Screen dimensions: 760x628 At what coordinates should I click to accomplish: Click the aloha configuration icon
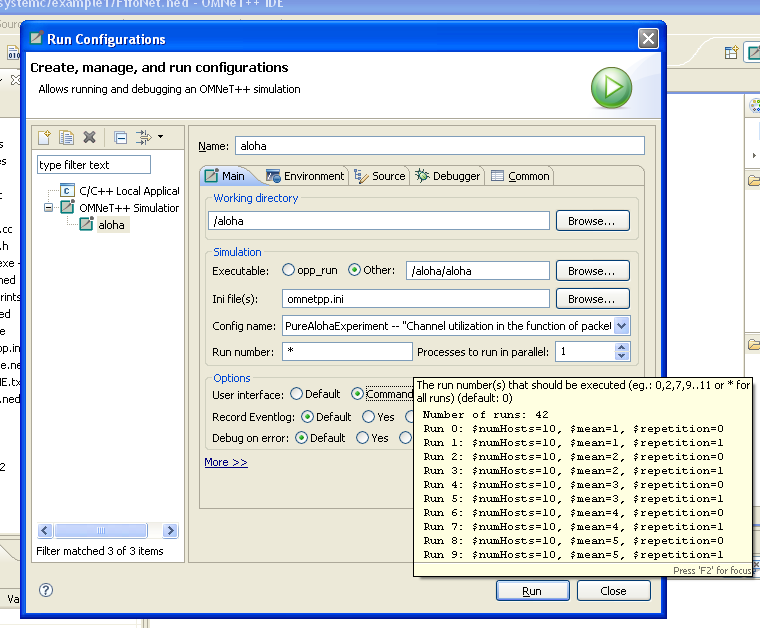tap(86, 224)
